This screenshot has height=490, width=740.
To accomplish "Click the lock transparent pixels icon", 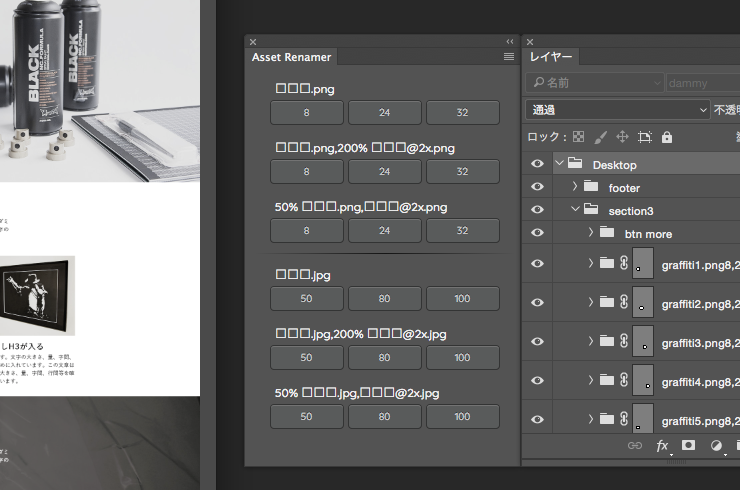I will tap(578, 137).
